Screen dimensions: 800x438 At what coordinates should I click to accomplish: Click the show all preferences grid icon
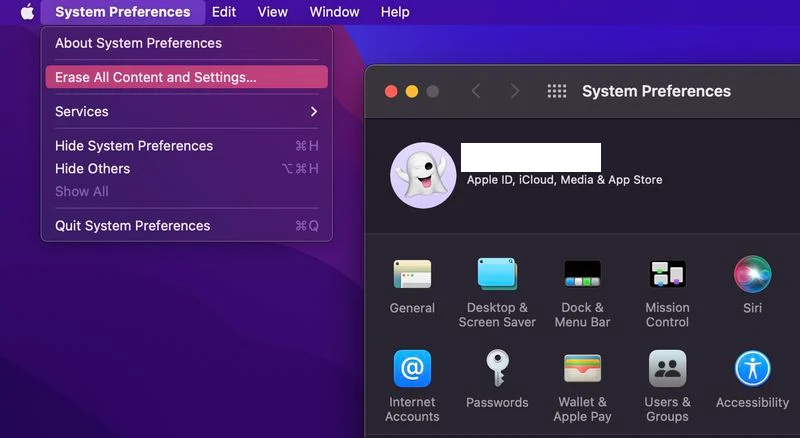(557, 91)
